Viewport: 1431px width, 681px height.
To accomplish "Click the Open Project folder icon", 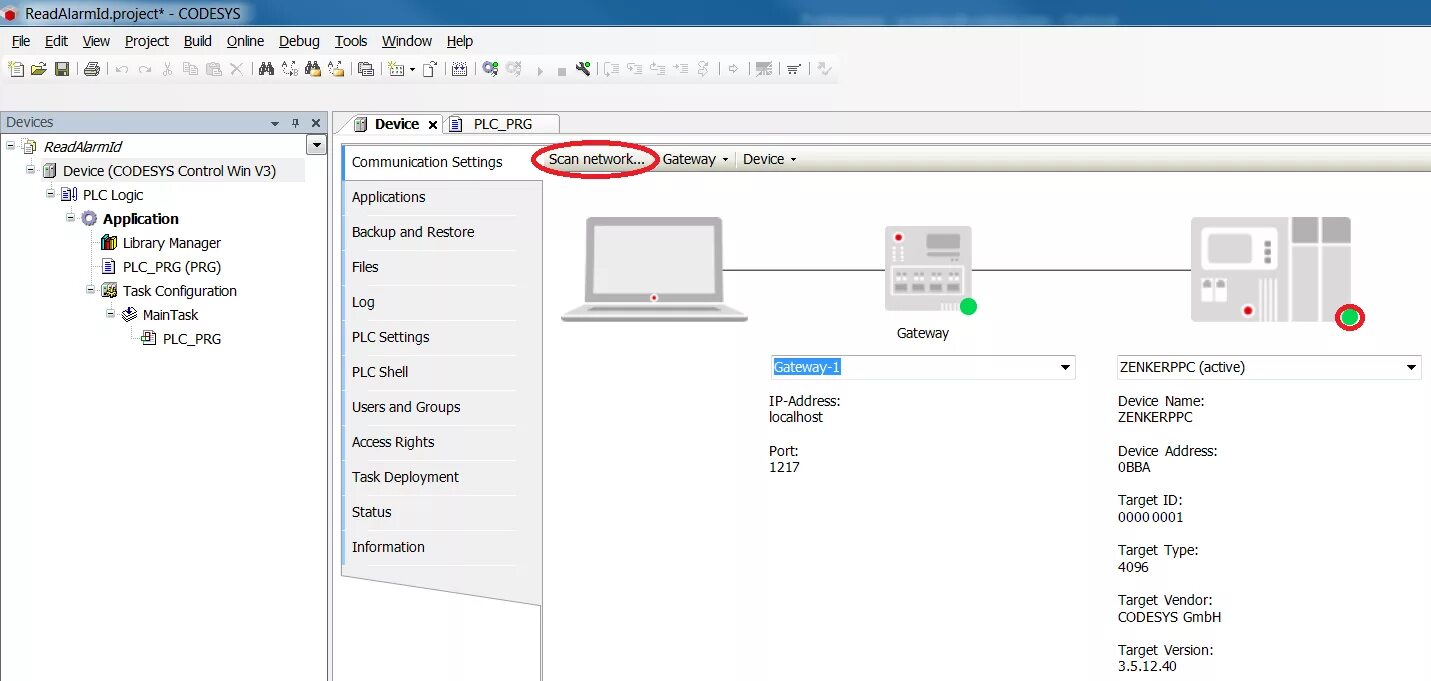I will click(38, 69).
